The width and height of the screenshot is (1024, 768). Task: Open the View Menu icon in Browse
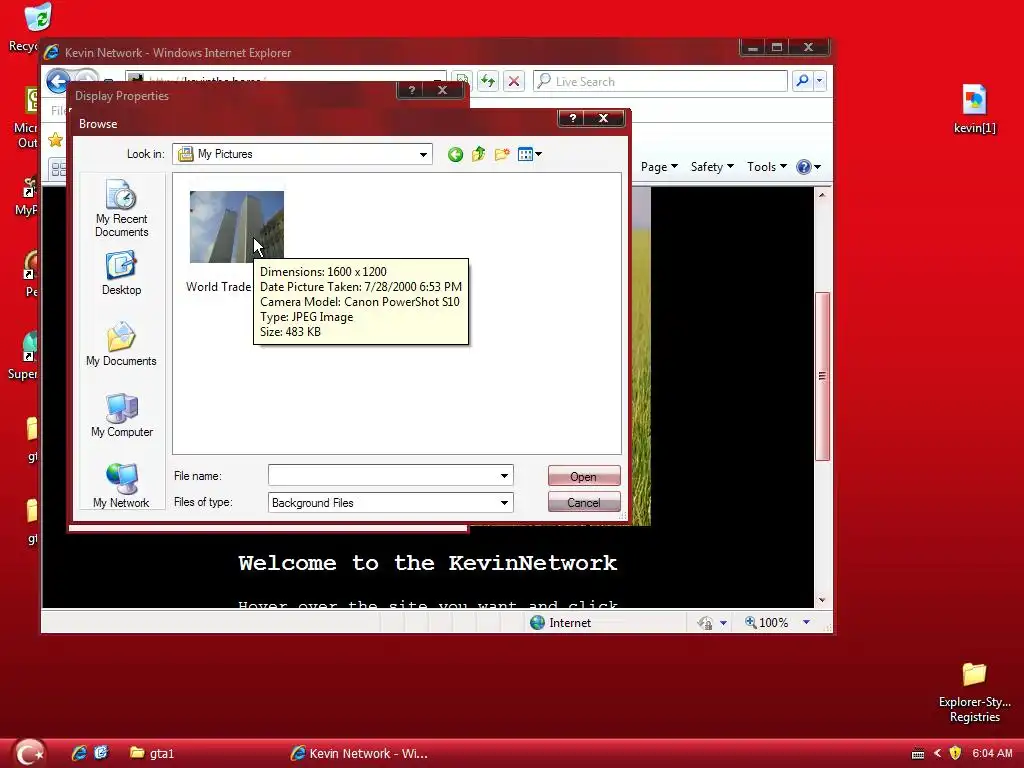530,154
